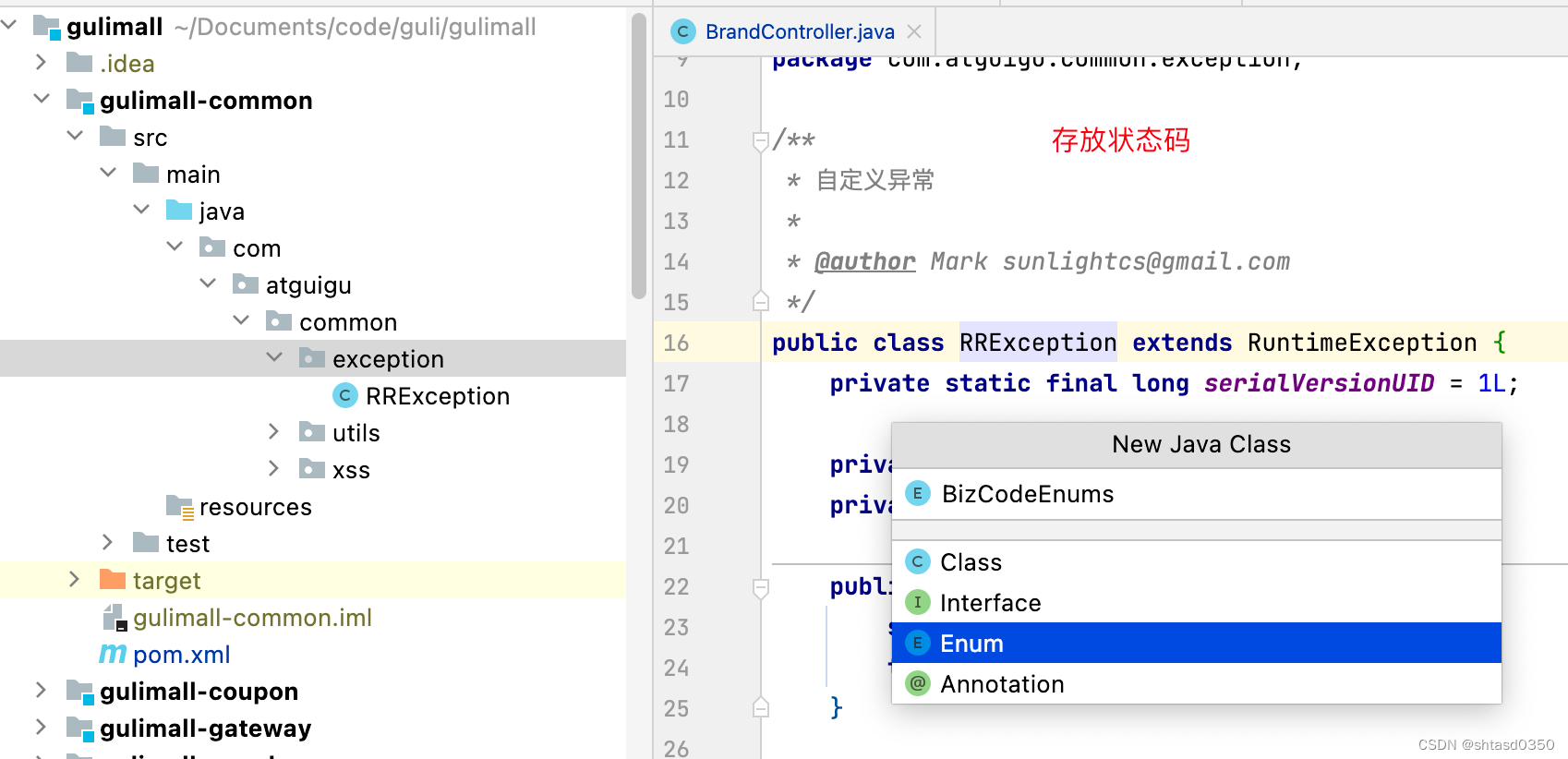The image size is (1568, 759).
Task: Click the Maven pom.xml icon
Action: coord(113,654)
